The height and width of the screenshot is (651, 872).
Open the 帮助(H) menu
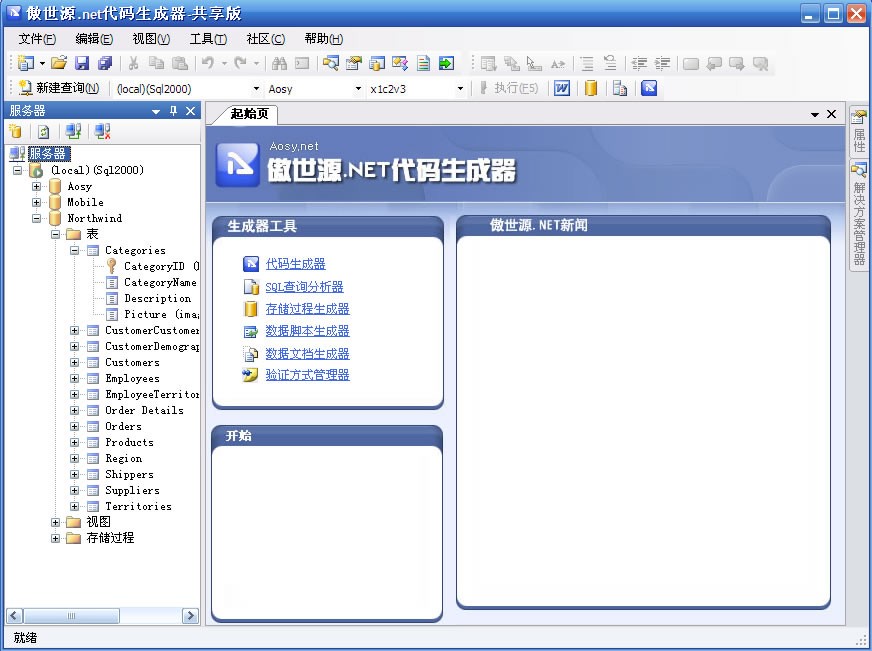click(x=324, y=39)
